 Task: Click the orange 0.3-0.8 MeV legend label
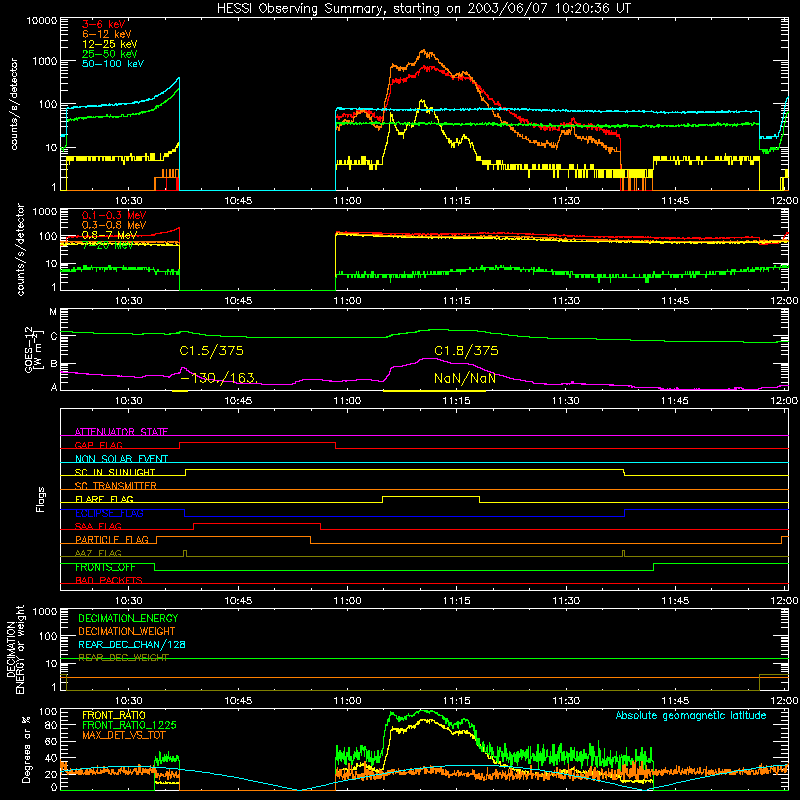click(x=114, y=225)
